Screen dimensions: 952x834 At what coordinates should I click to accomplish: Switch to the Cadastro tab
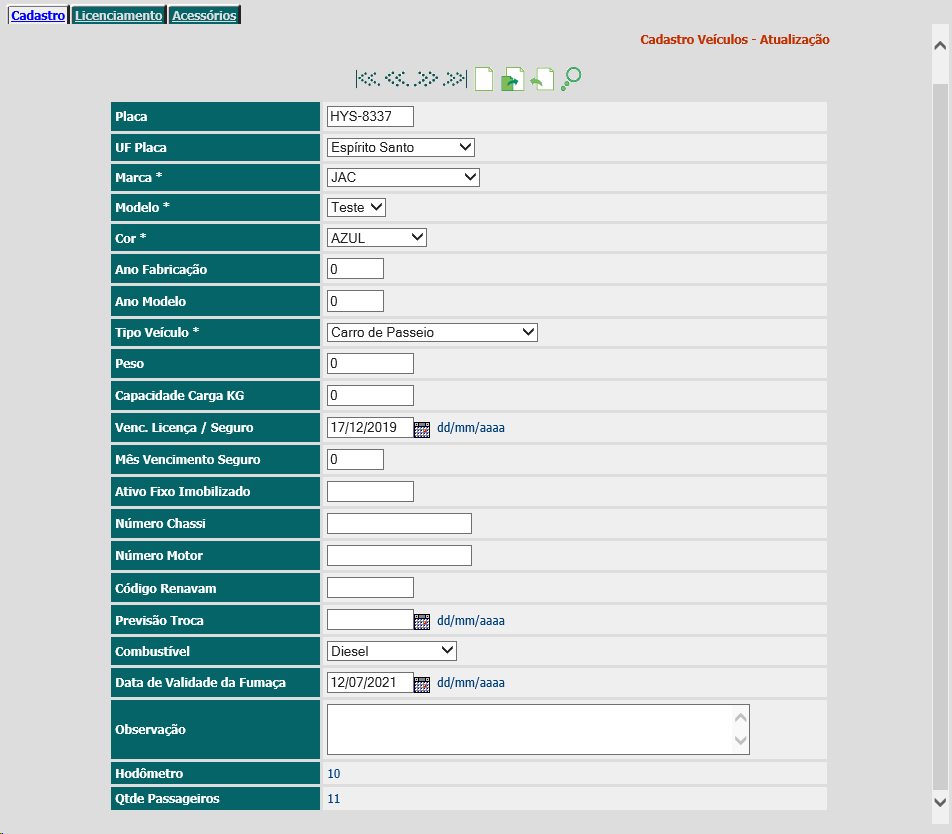38,15
